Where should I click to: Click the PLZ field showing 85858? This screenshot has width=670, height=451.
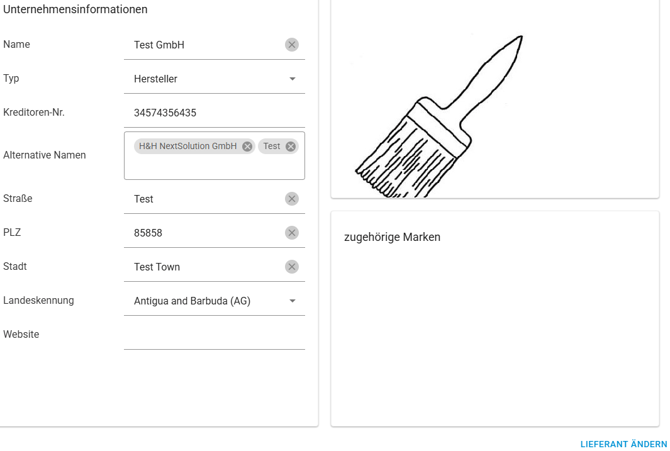(x=205, y=233)
